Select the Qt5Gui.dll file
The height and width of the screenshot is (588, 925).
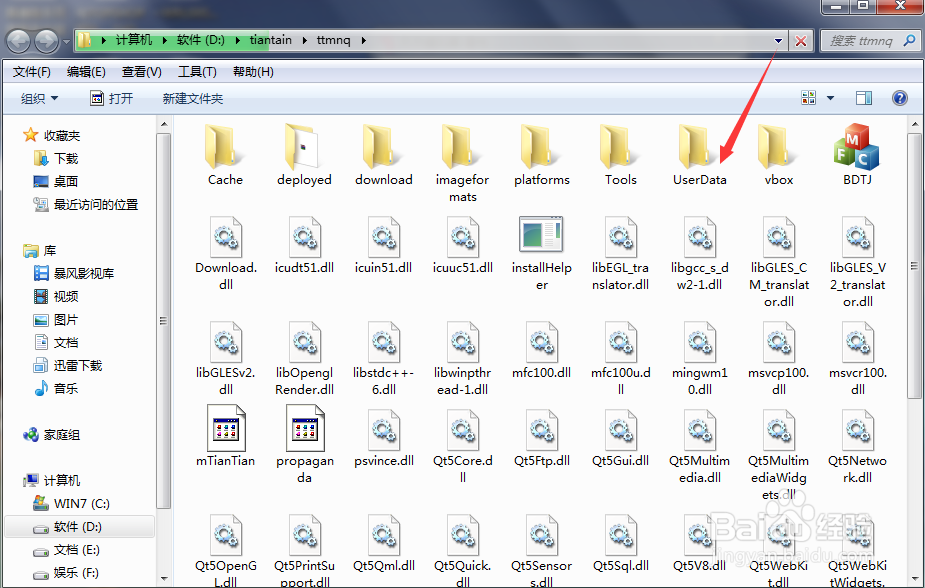coord(621,439)
